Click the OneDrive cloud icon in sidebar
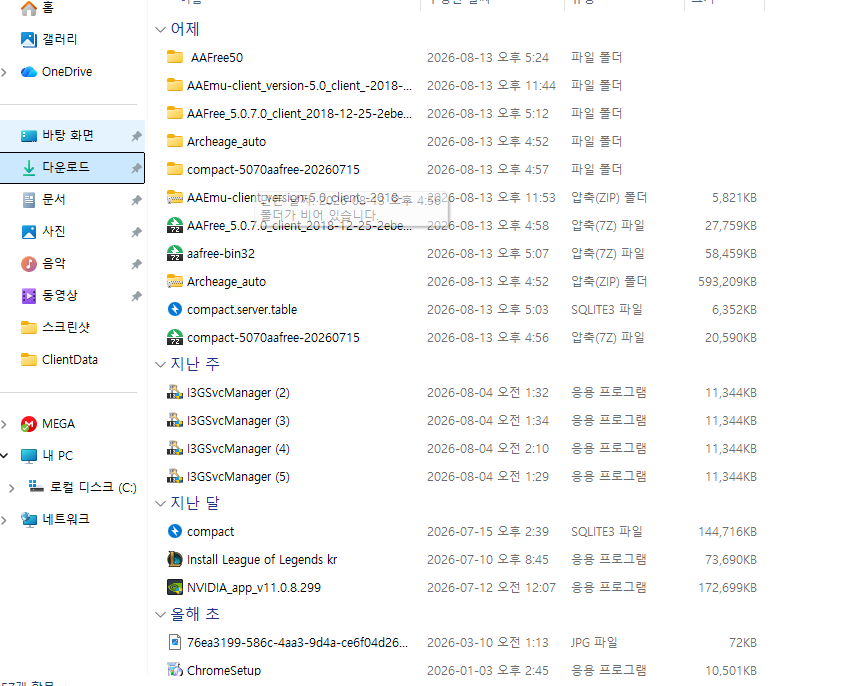The height and width of the screenshot is (686, 845). (x=29, y=72)
